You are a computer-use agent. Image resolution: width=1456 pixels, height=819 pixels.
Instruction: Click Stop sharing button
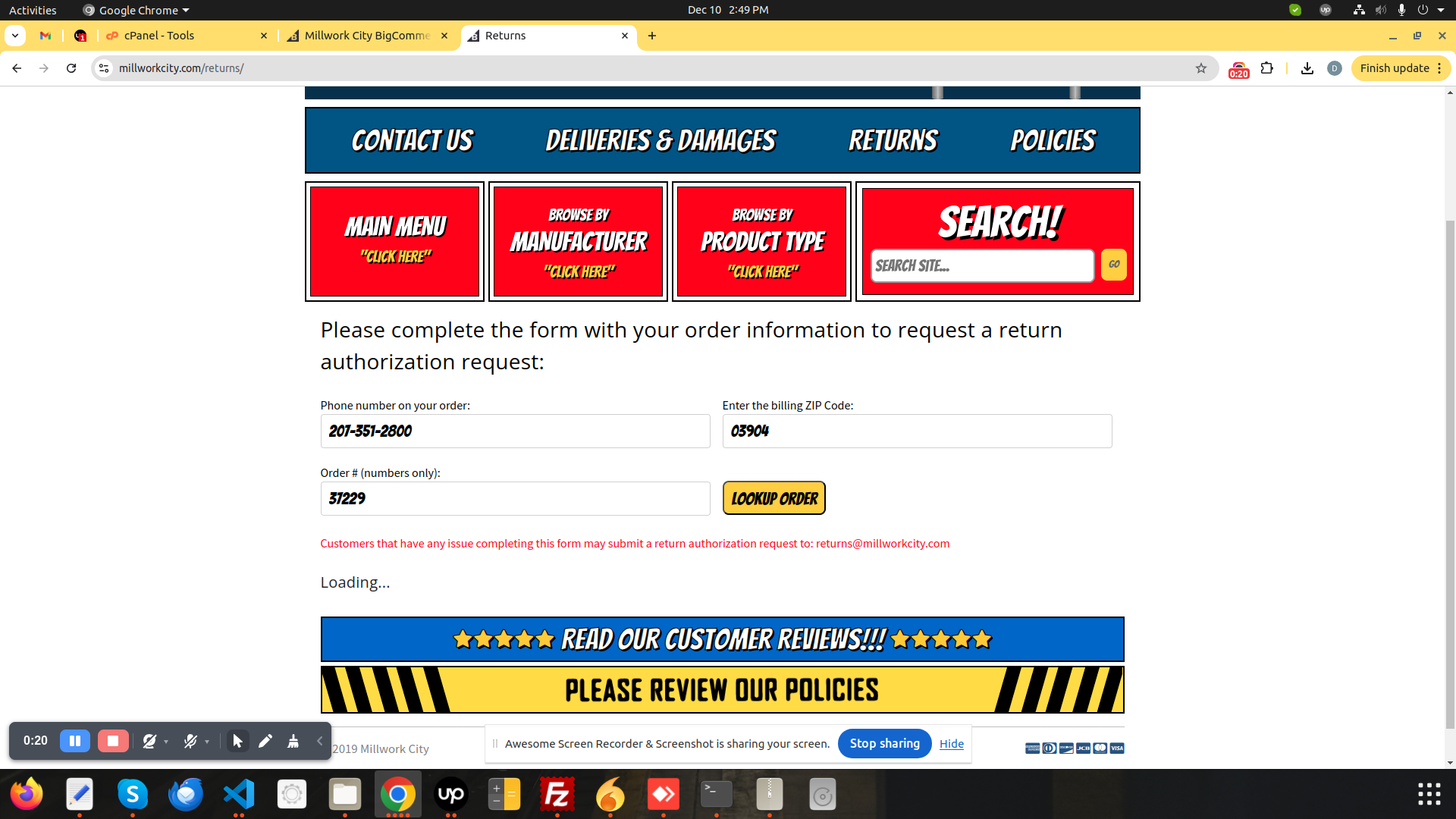coord(884,744)
